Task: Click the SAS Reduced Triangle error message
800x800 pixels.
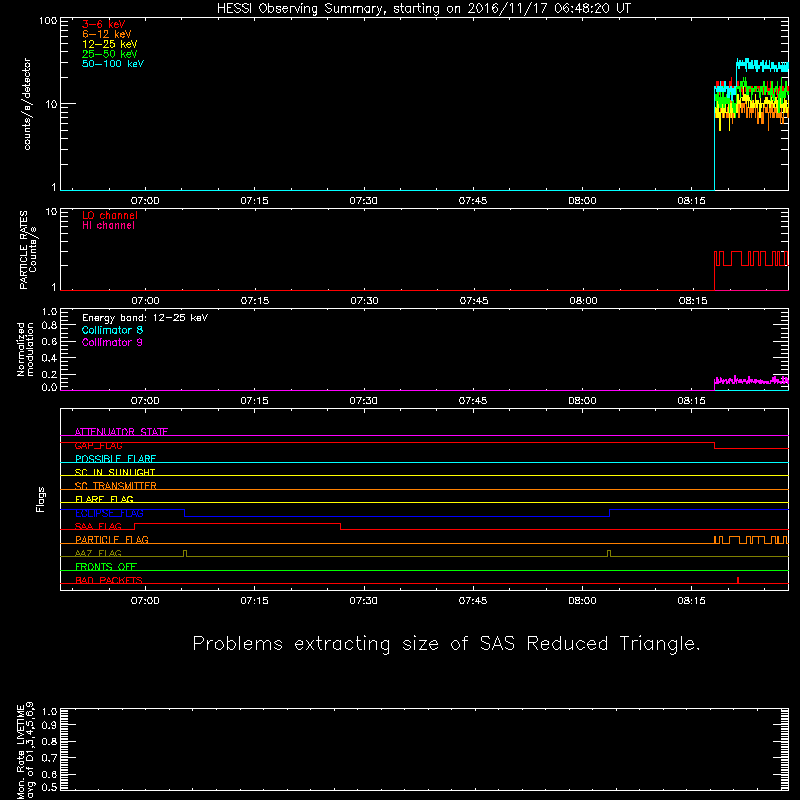Action: 446,644
